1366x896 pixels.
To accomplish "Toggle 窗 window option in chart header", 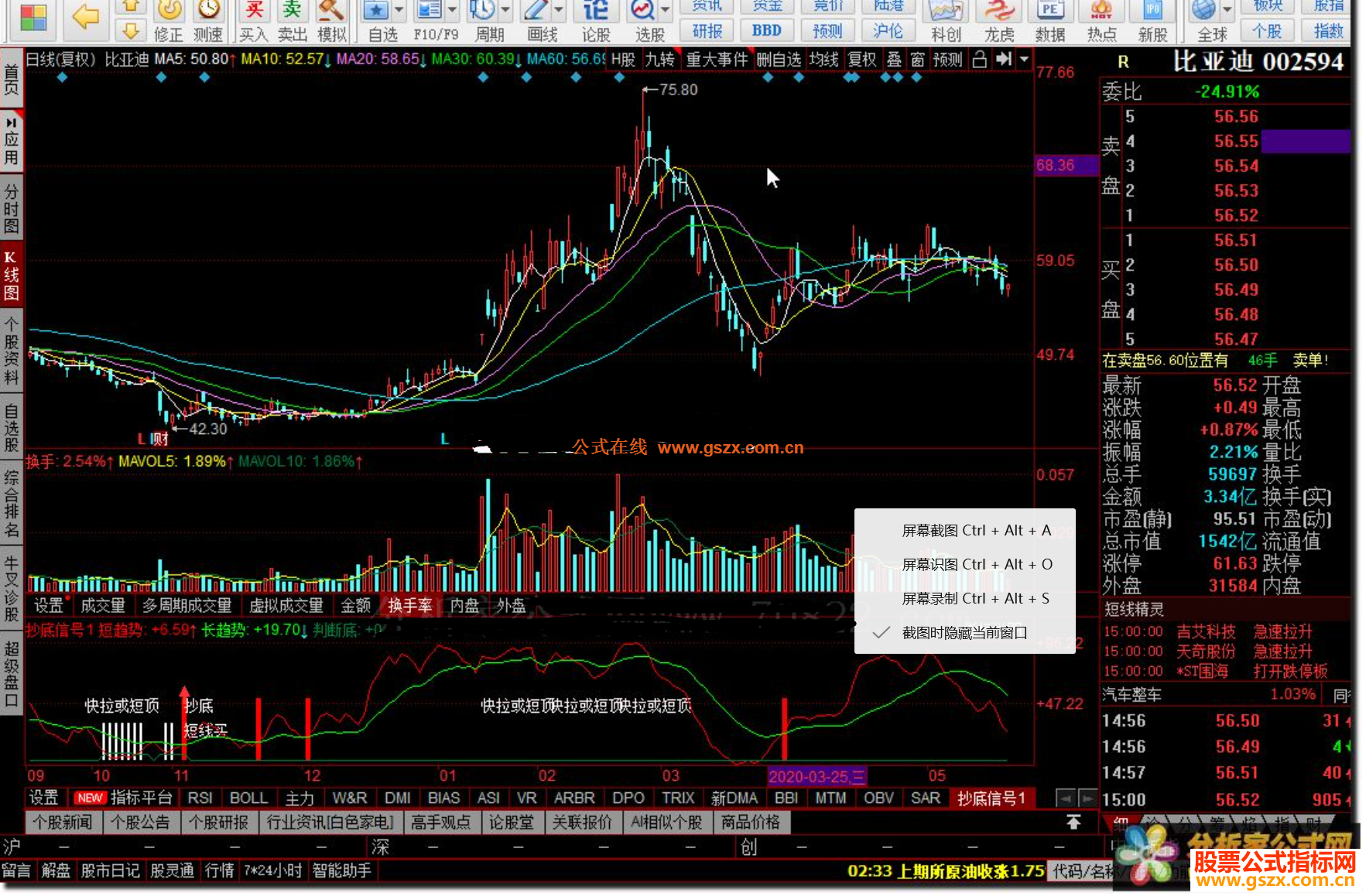I will pos(918,60).
